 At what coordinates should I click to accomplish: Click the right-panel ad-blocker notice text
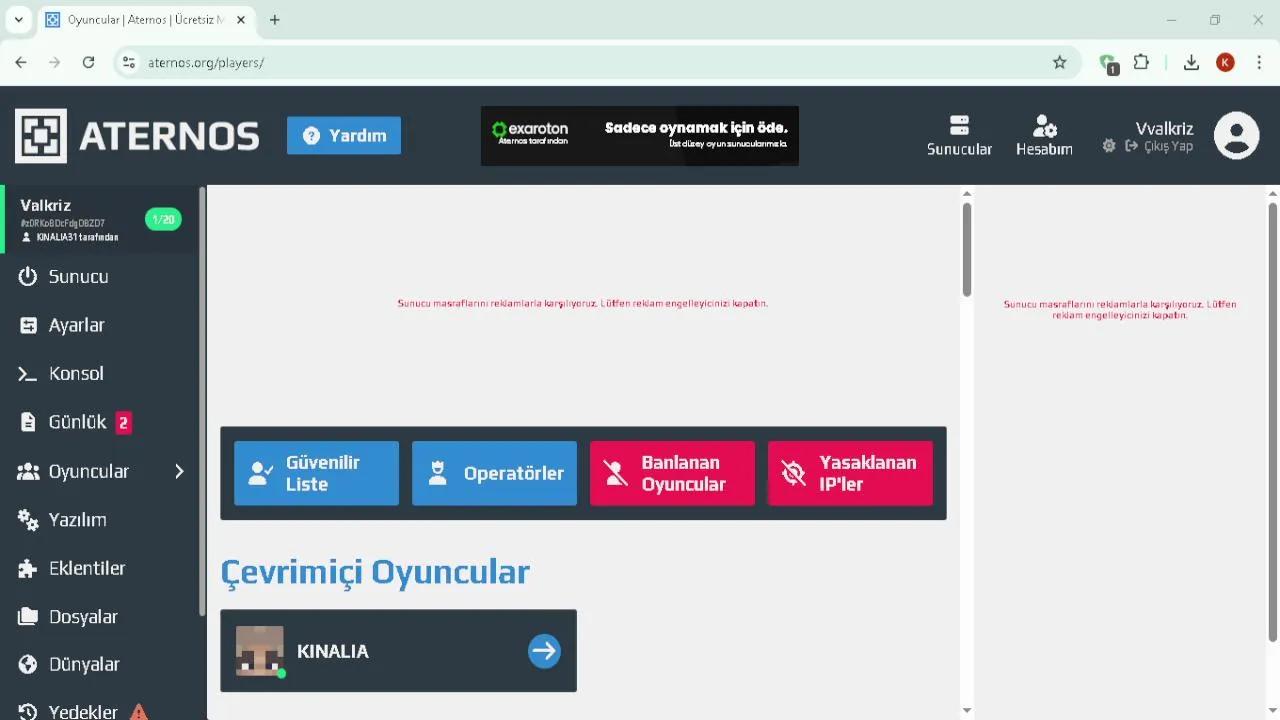pos(1120,309)
